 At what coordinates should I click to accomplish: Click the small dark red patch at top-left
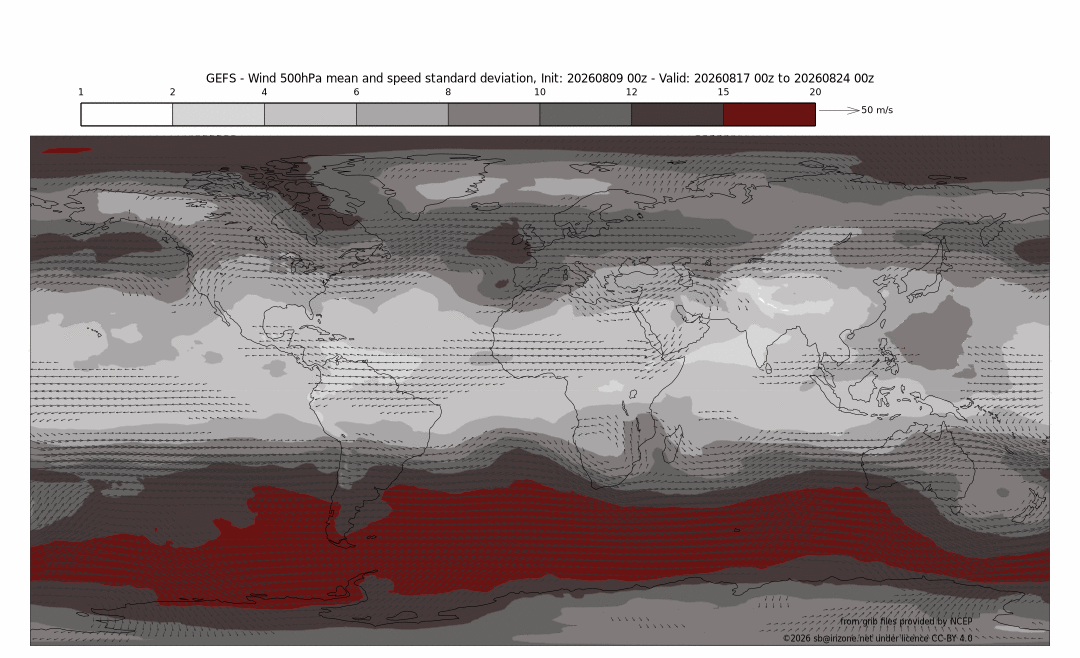[x=67, y=150]
